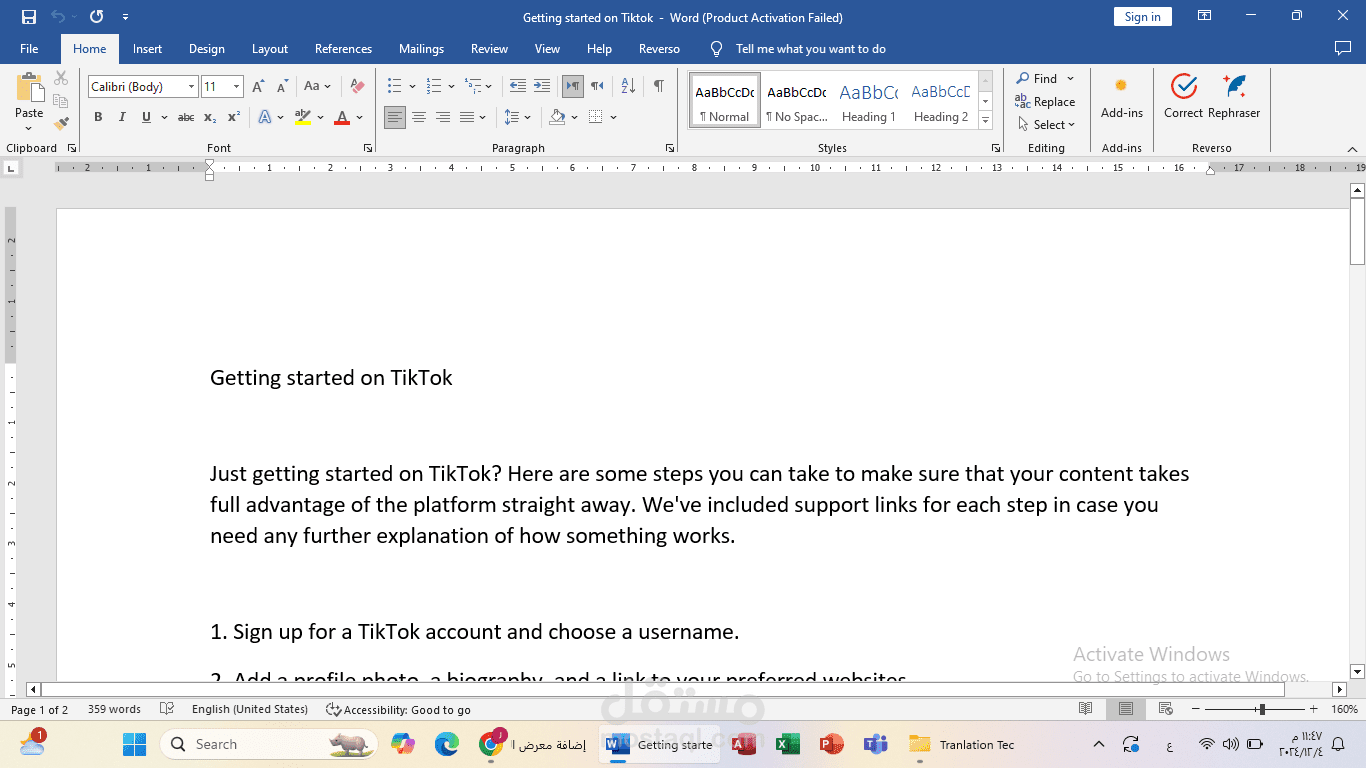This screenshot has height=768, width=1366.
Task: Click the vertical scrollbar down arrow
Action: pyautogui.click(x=1357, y=672)
